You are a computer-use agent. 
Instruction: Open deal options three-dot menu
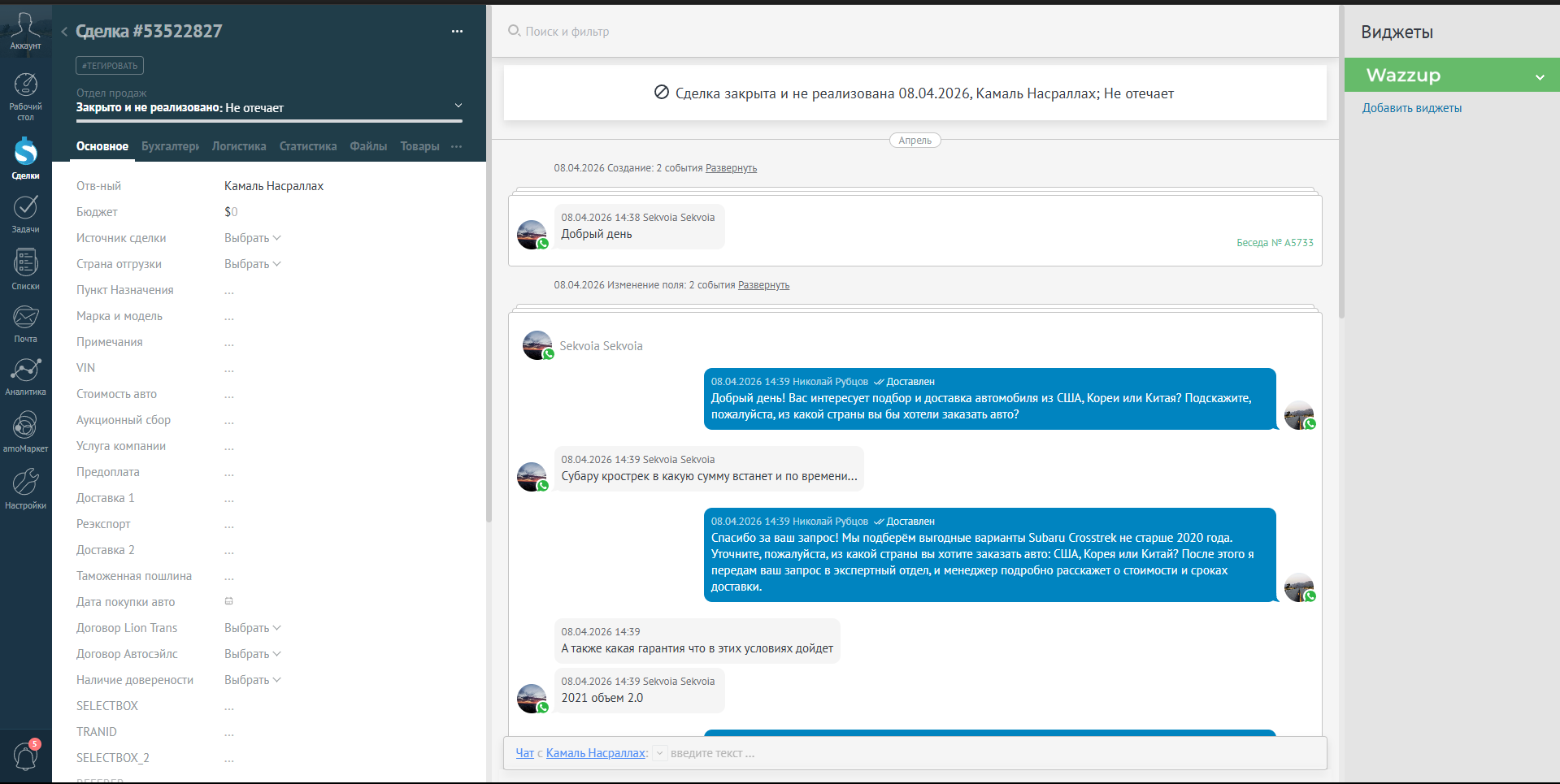457,32
